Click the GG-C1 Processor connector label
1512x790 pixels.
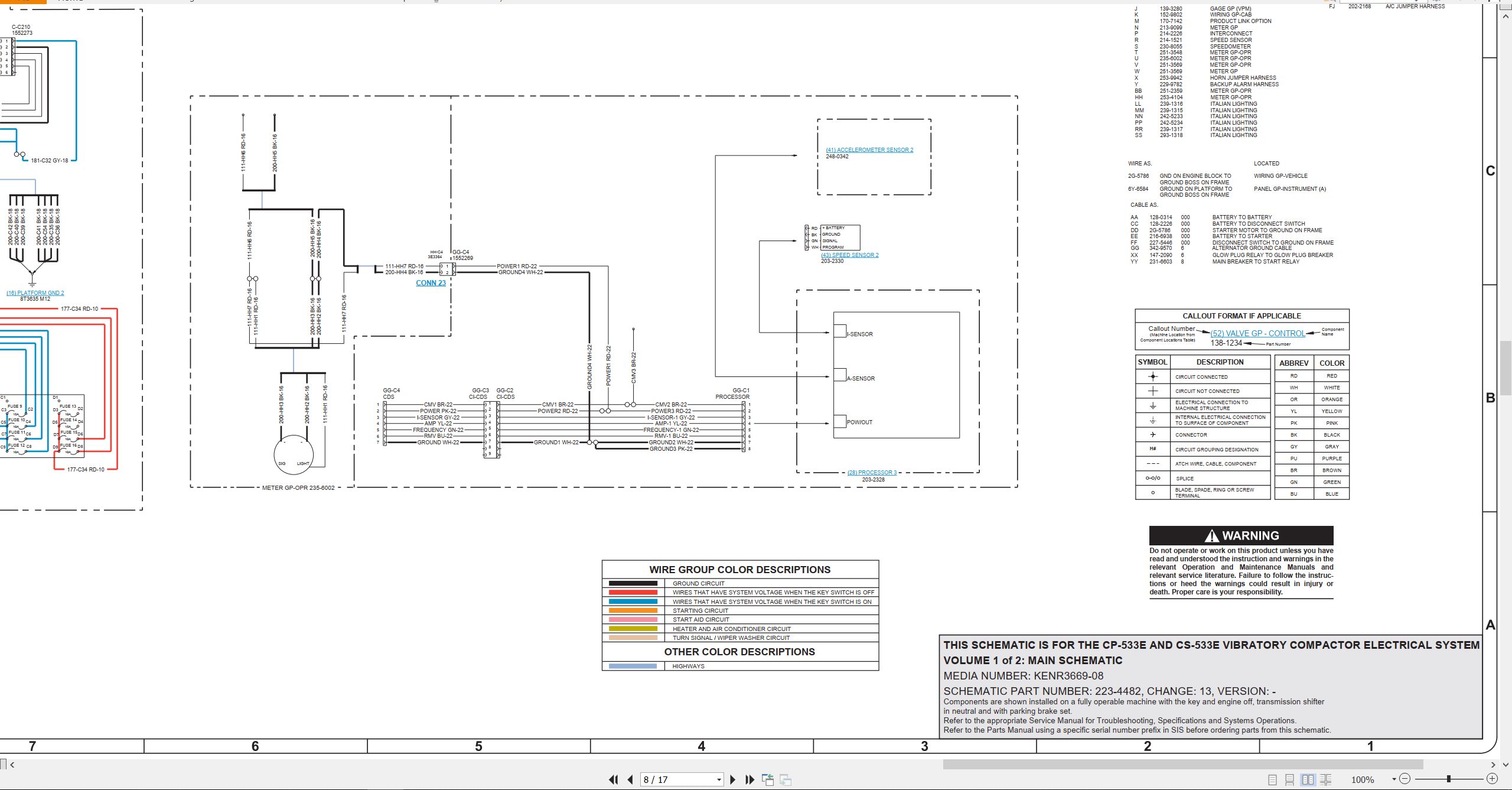coord(733,394)
